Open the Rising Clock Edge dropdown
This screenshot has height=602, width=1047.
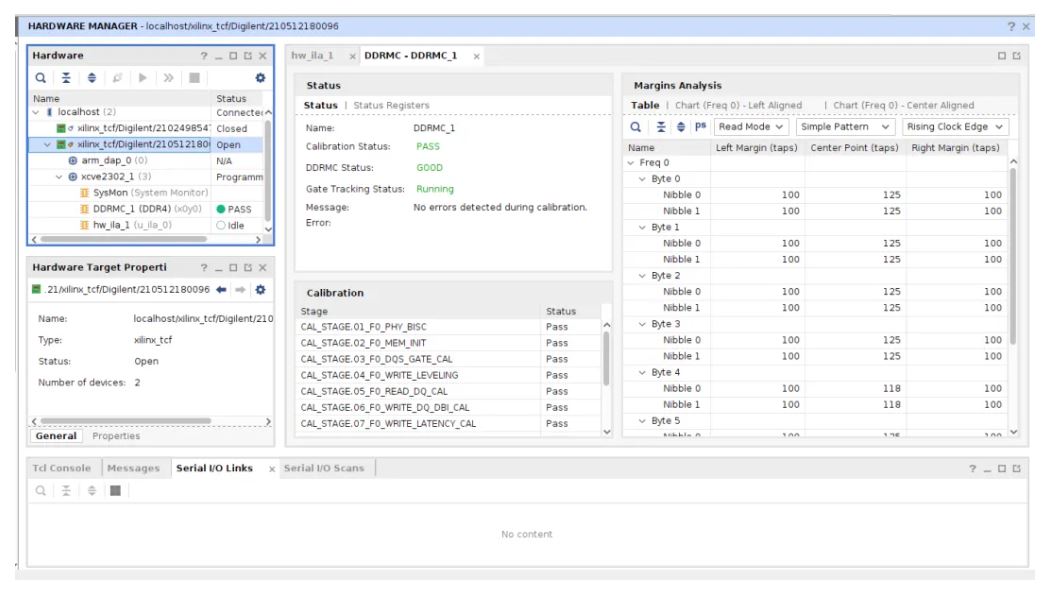tap(955, 127)
